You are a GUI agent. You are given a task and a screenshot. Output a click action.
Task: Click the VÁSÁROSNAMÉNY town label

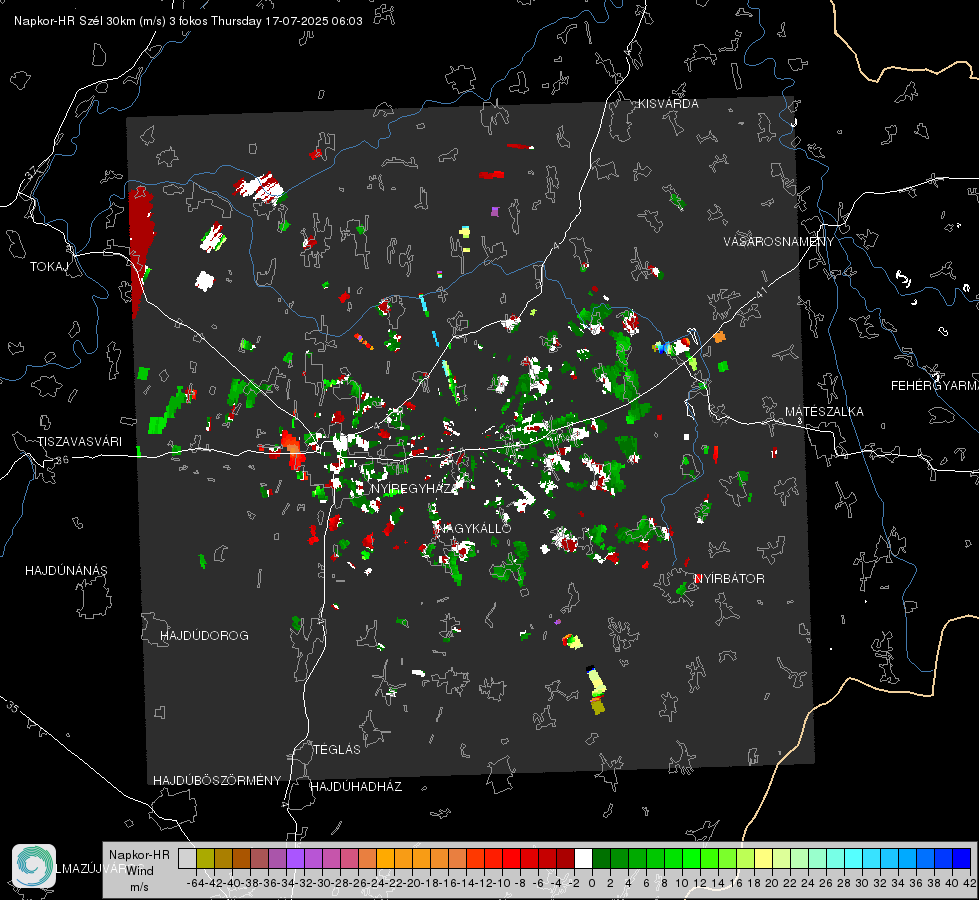tap(779, 242)
